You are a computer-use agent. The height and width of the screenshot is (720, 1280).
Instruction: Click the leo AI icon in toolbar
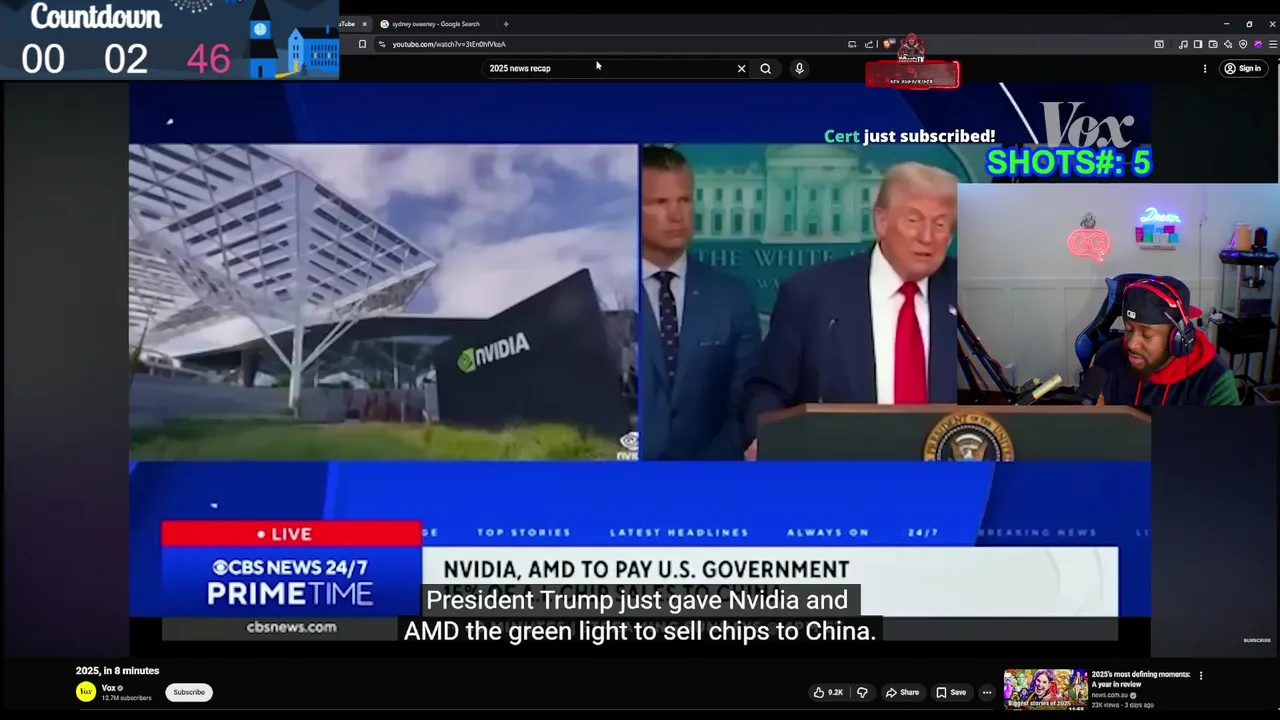[x=1228, y=44]
